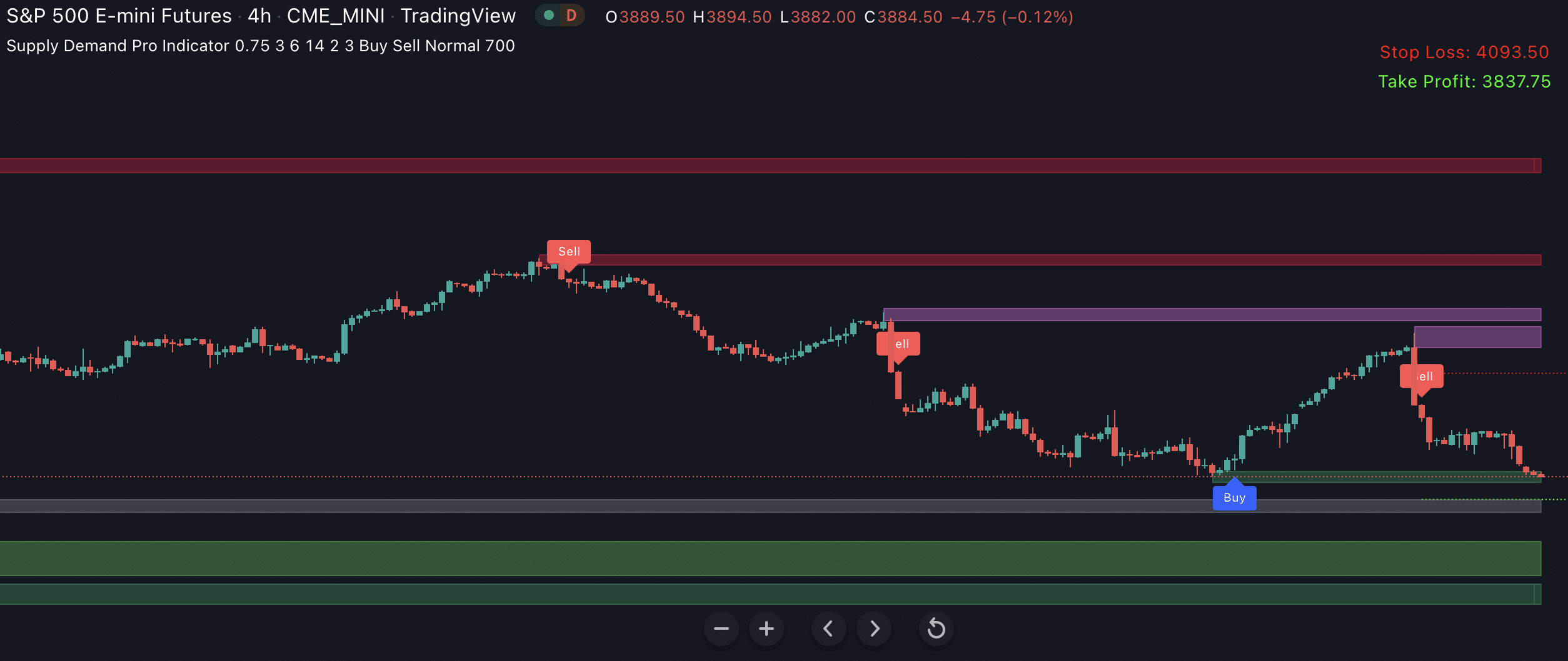Click the zoom in plus button
The width and height of the screenshot is (1568, 661).
pyautogui.click(x=766, y=629)
